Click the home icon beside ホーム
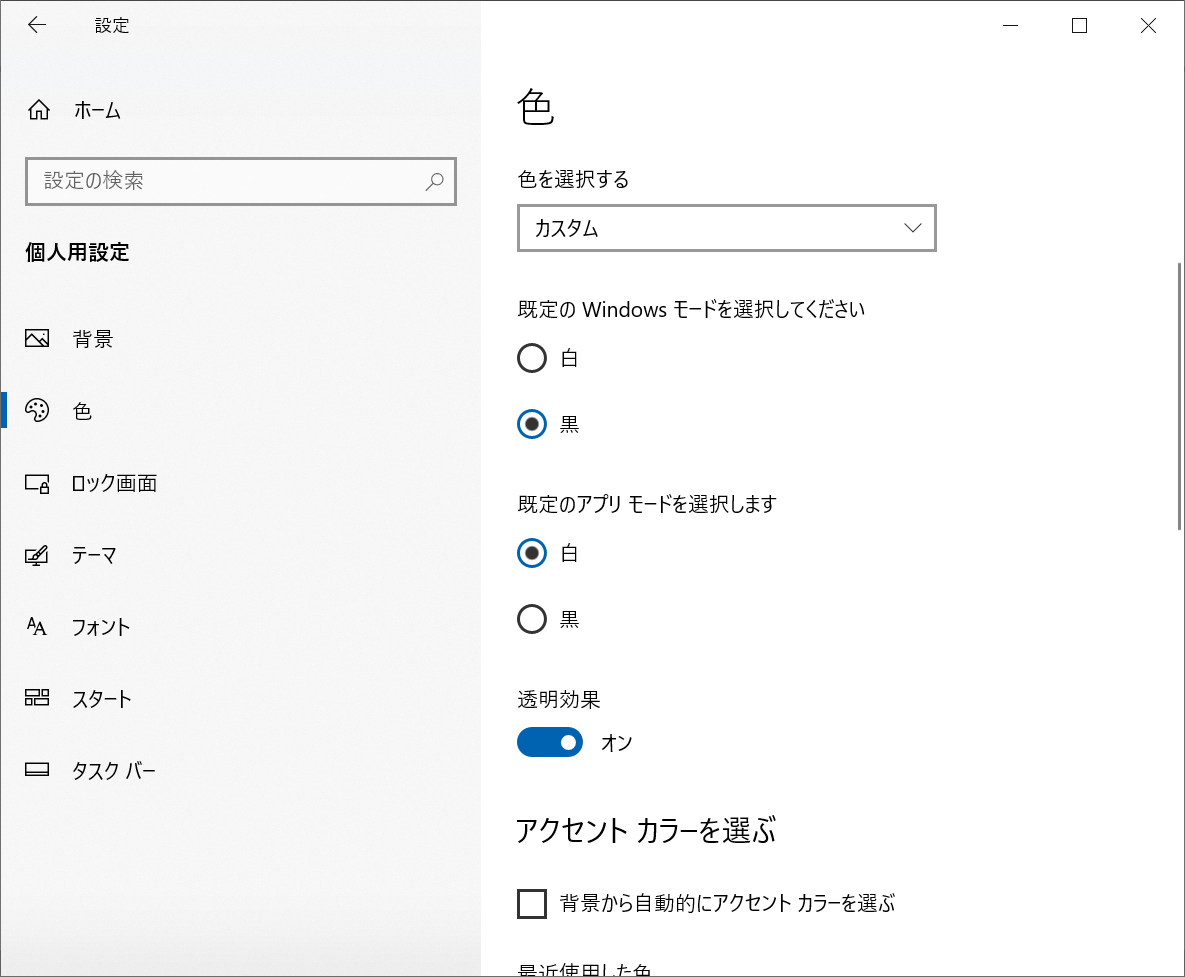1185x977 pixels. click(x=39, y=110)
